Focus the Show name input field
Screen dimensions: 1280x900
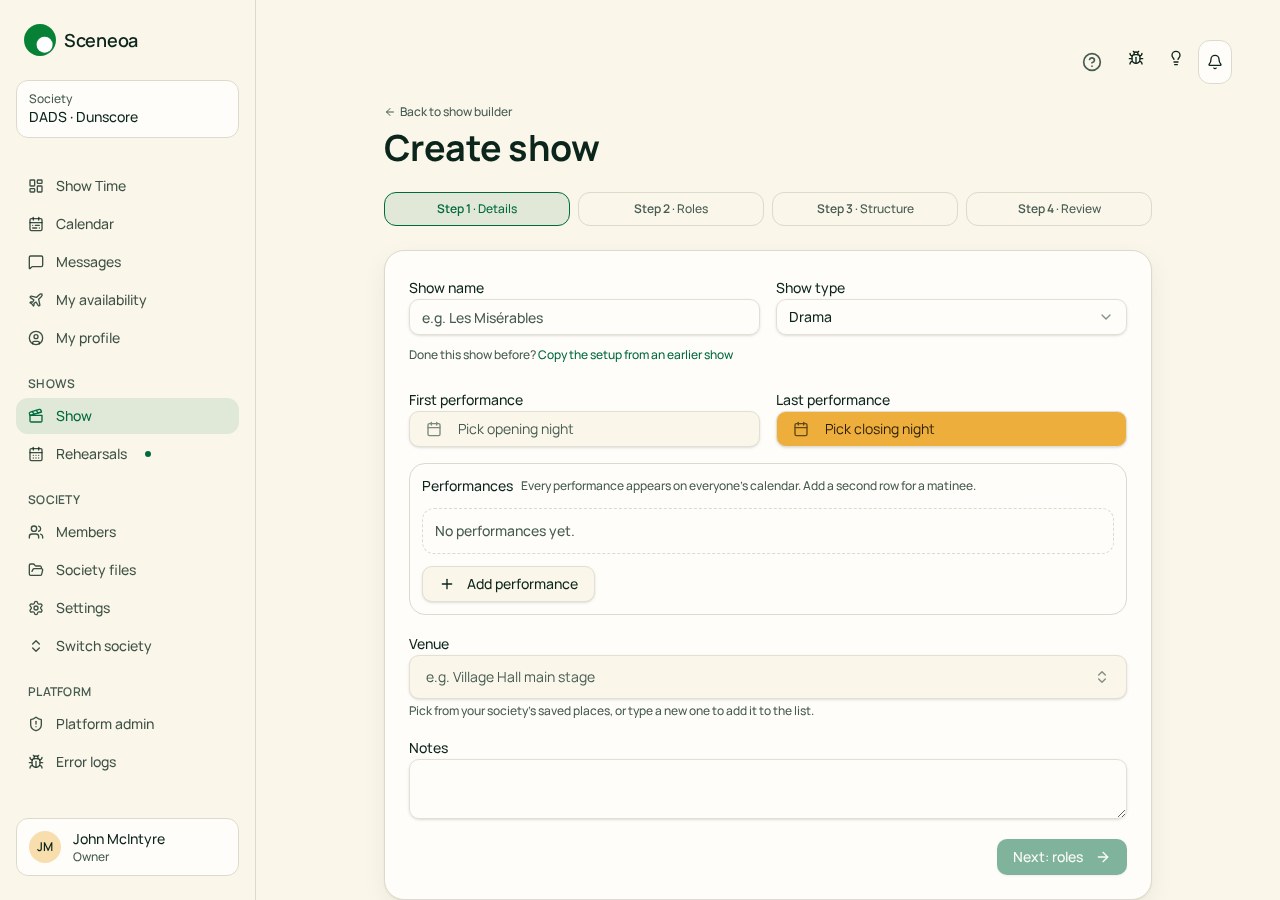[584, 317]
